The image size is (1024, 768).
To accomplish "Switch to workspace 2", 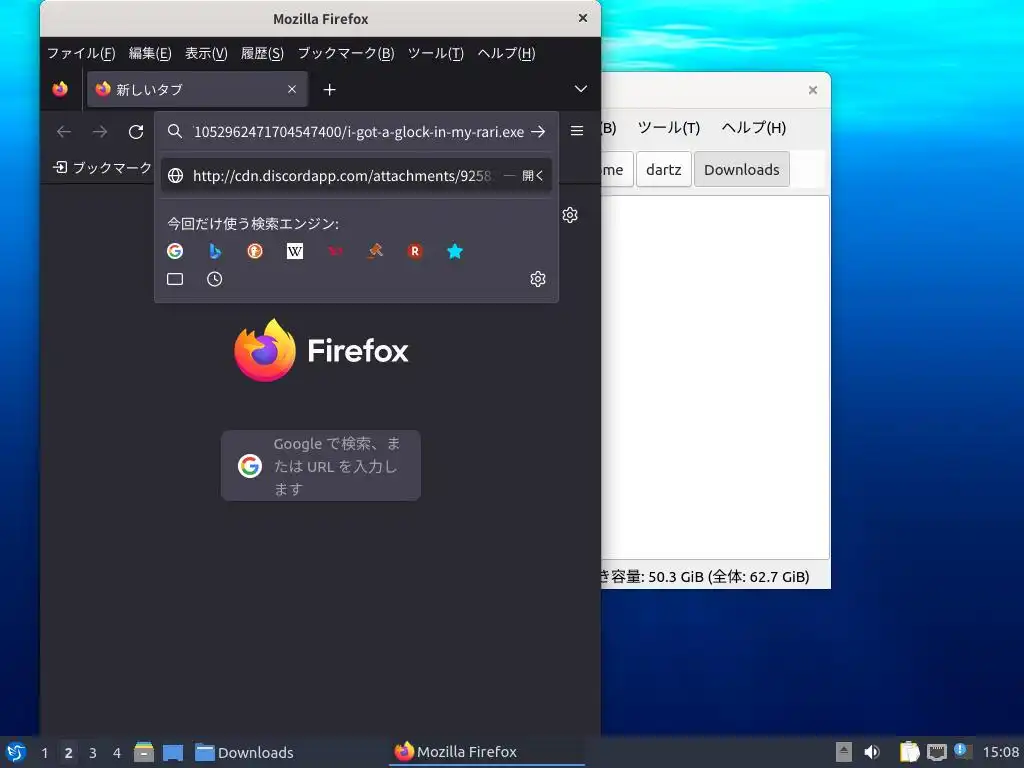I will click(x=69, y=753).
